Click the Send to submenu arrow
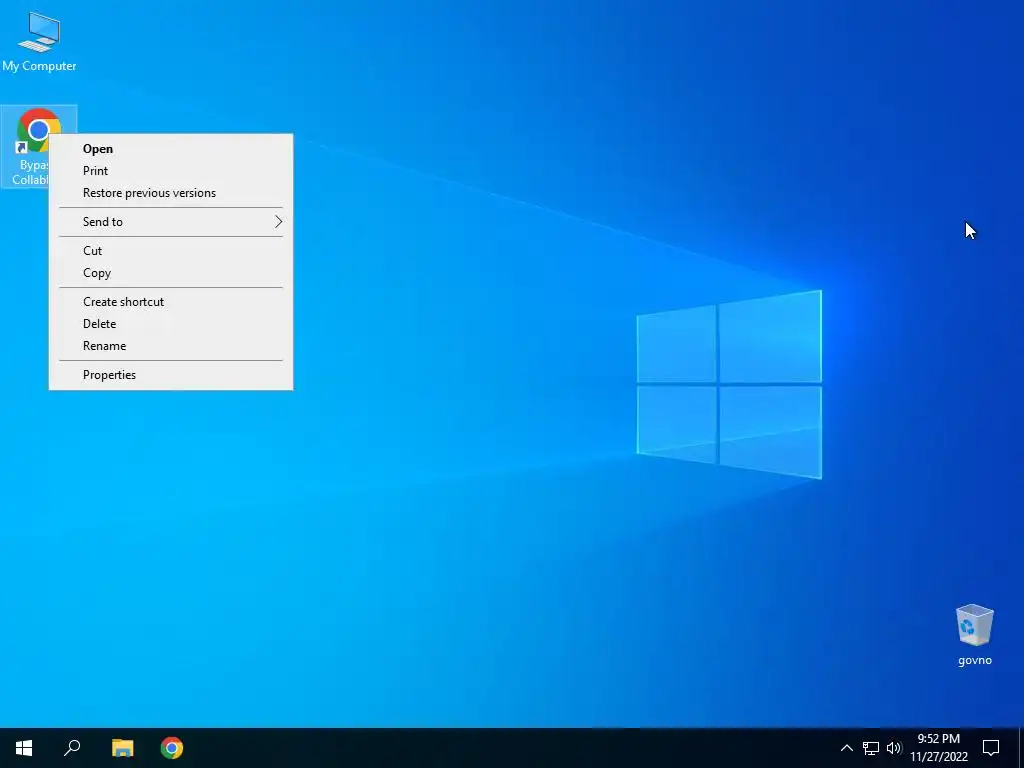The image size is (1024, 768). 279,222
